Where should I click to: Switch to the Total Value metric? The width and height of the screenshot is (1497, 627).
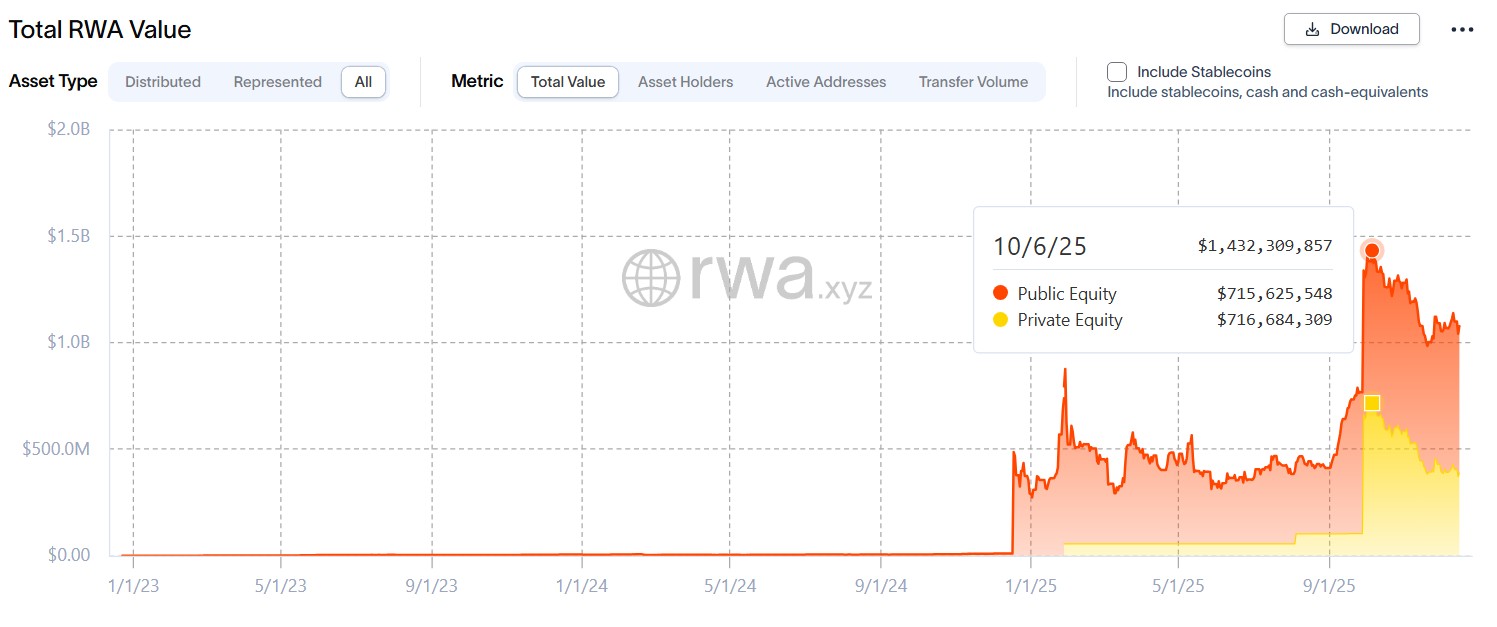tap(567, 82)
